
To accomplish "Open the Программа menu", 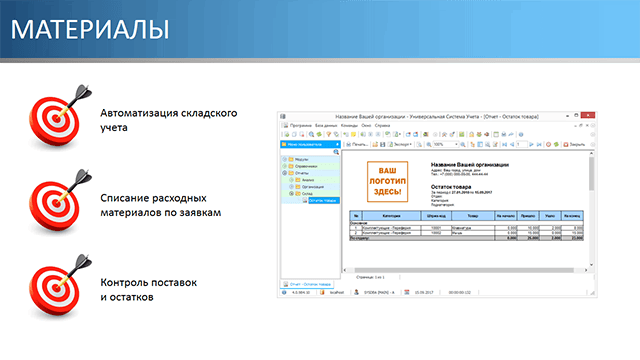I will point(300,126).
